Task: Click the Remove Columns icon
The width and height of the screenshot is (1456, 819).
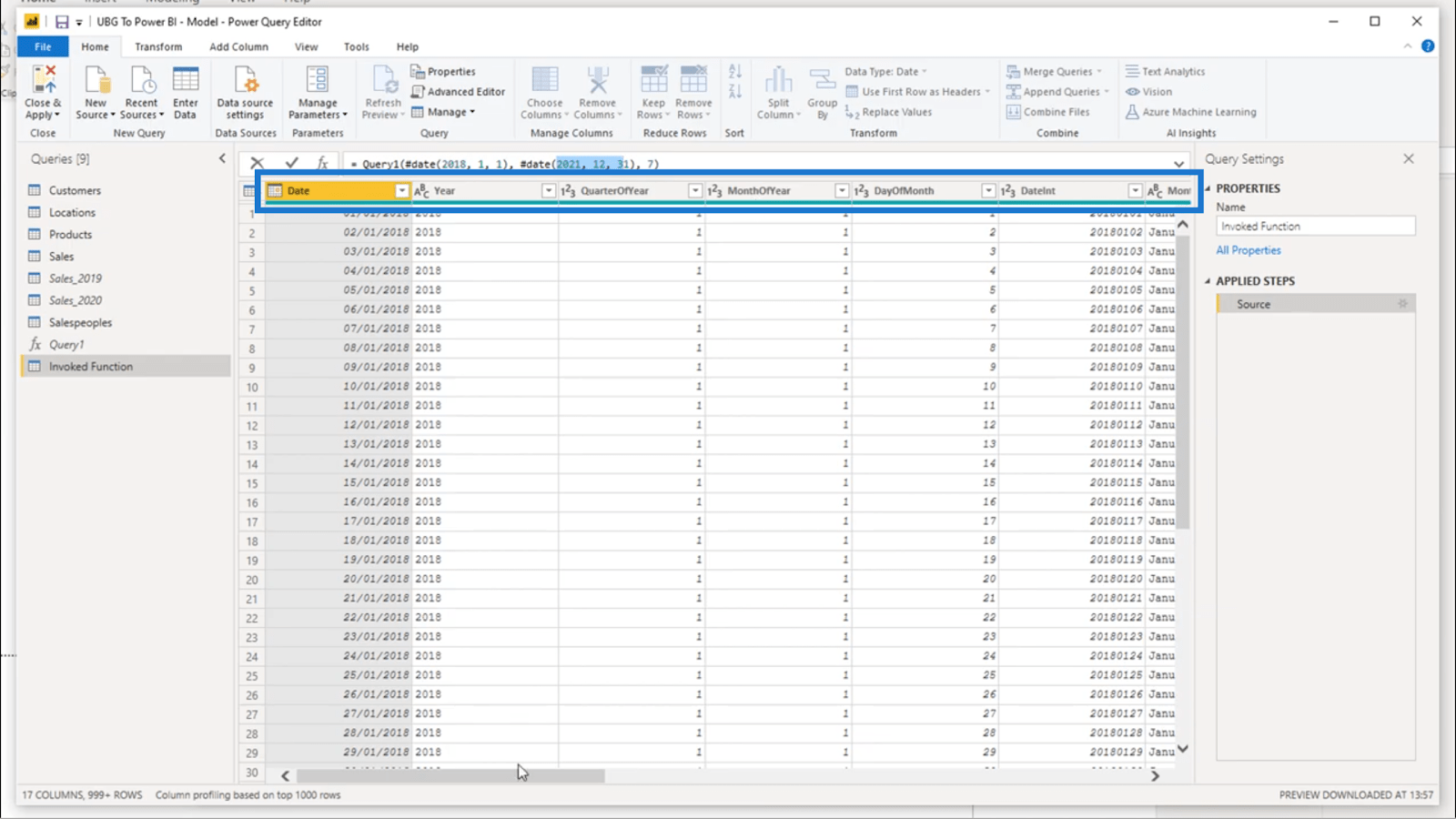Action: coord(598,80)
